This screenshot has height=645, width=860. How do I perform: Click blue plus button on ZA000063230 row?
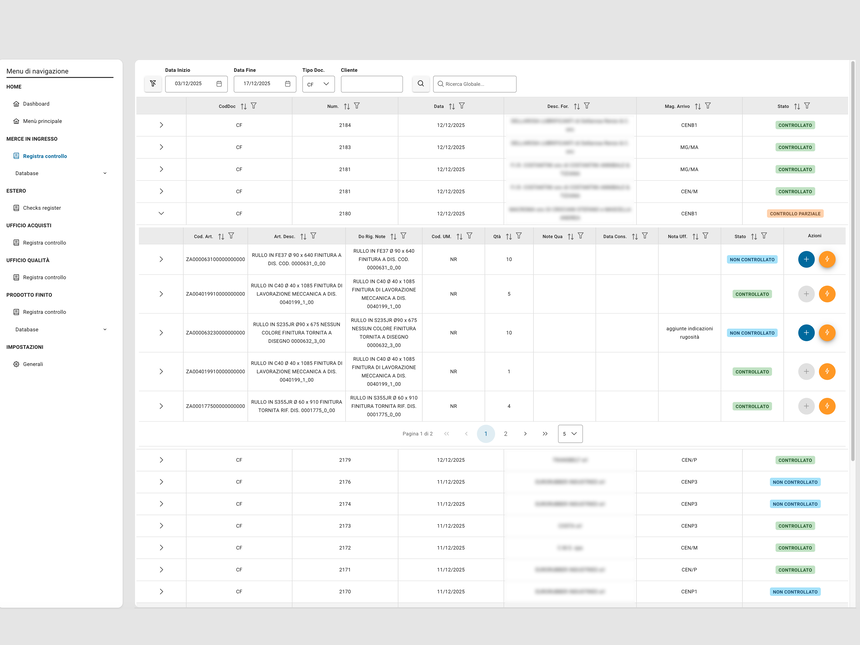[806, 333]
